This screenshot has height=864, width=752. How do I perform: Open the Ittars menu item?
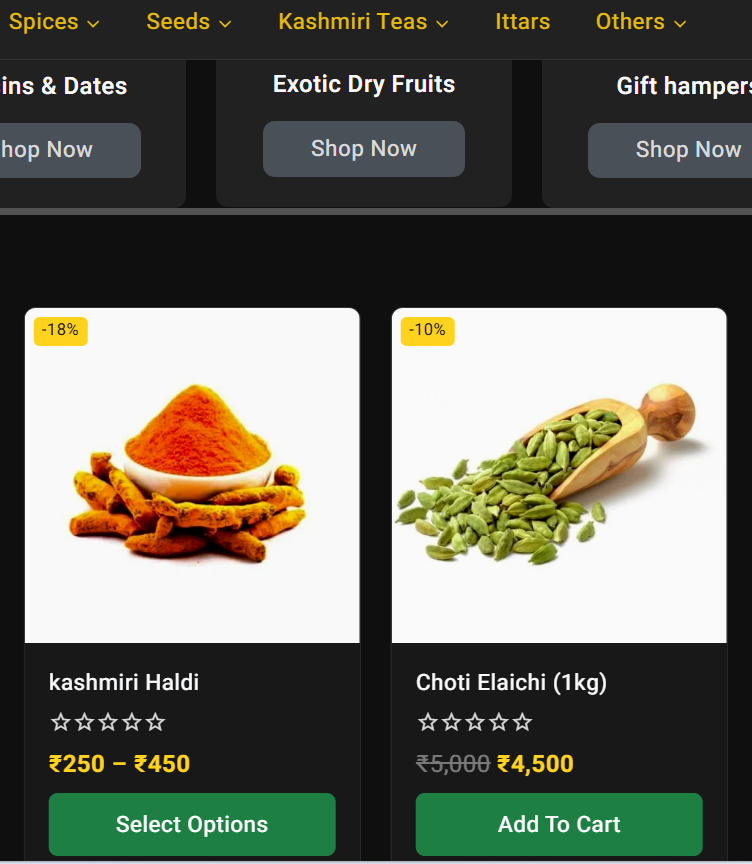[x=522, y=21]
